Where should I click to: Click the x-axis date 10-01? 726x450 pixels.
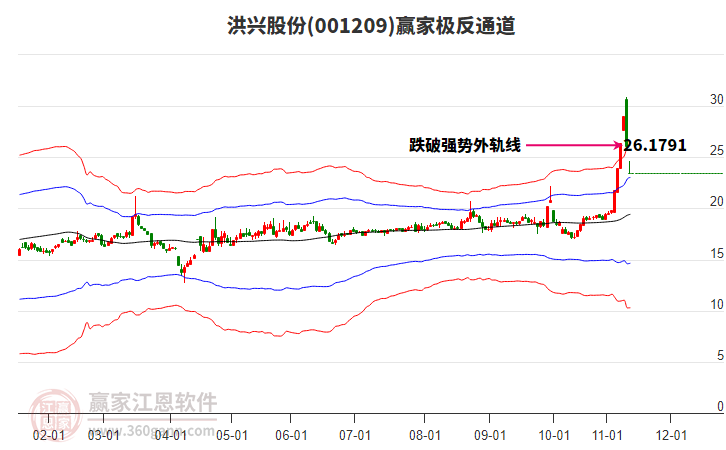tap(554, 436)
